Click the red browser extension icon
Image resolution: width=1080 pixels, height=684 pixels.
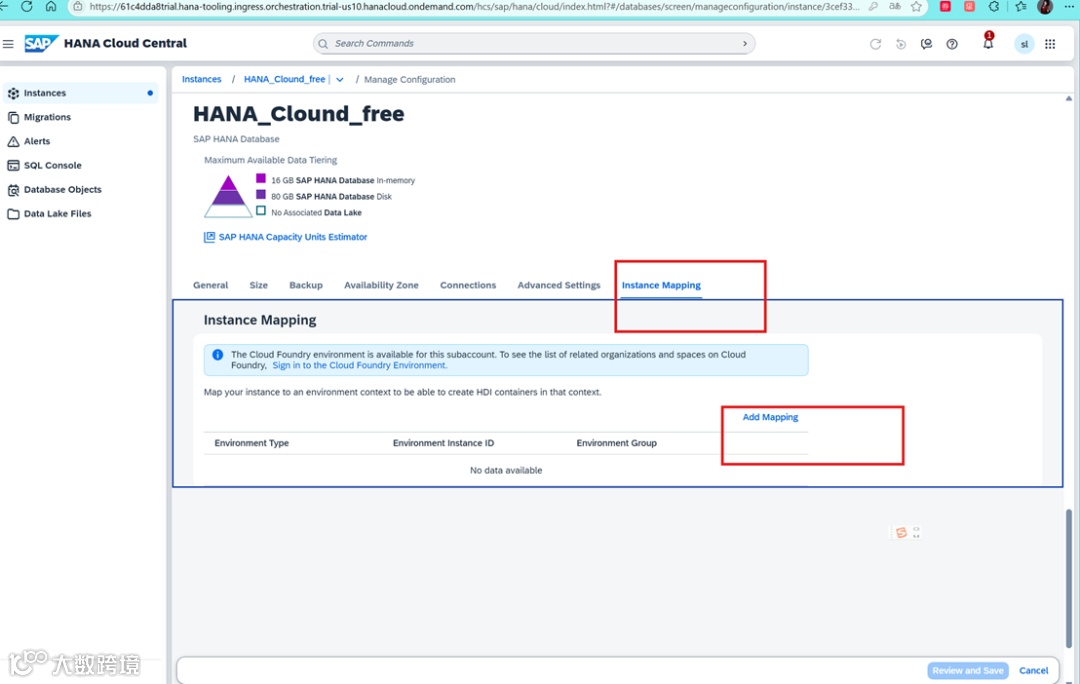(x=946, y=6)
